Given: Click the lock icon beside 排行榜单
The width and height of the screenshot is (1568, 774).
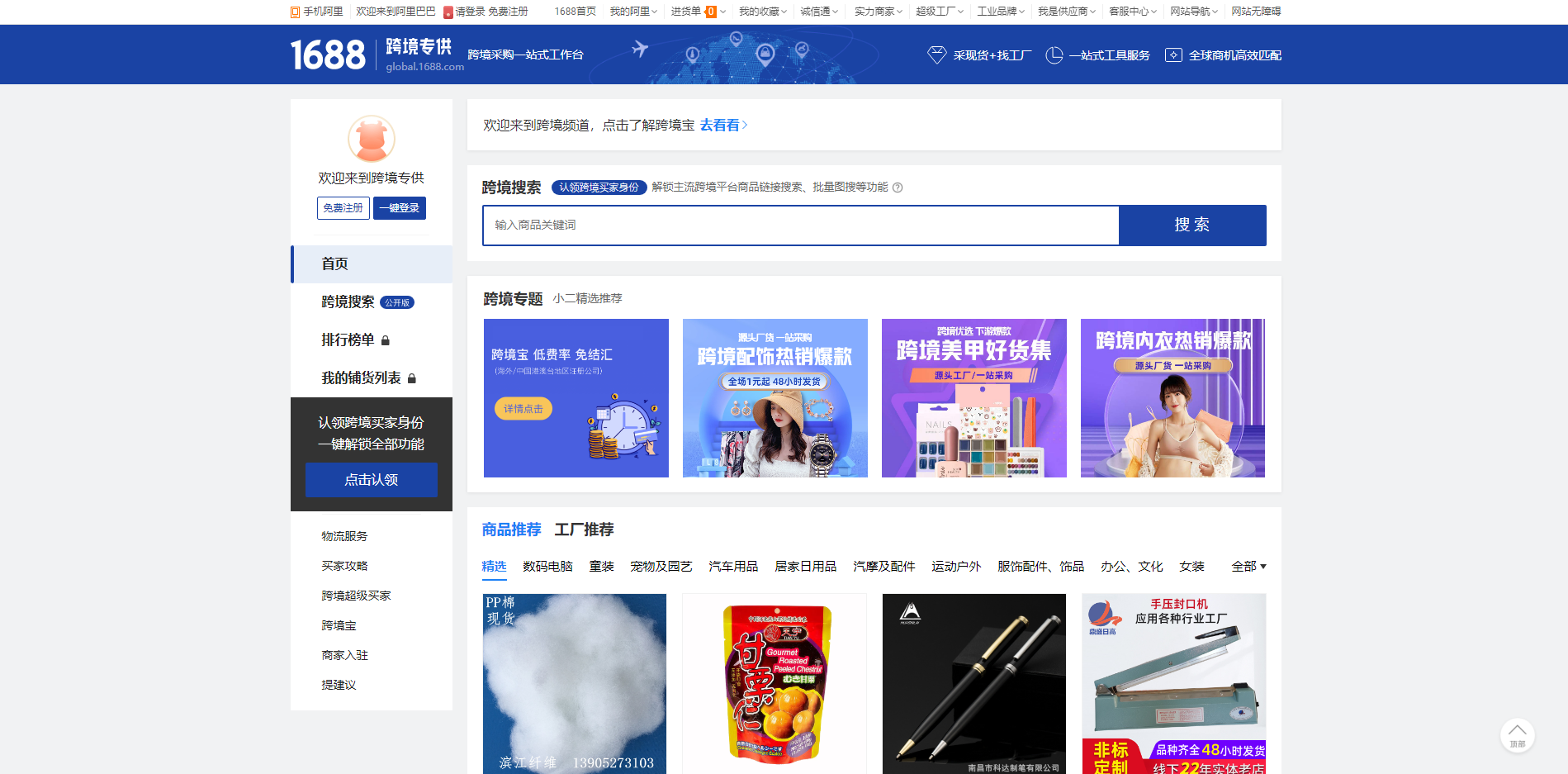Looking at the screenshot, I should 386,340.
